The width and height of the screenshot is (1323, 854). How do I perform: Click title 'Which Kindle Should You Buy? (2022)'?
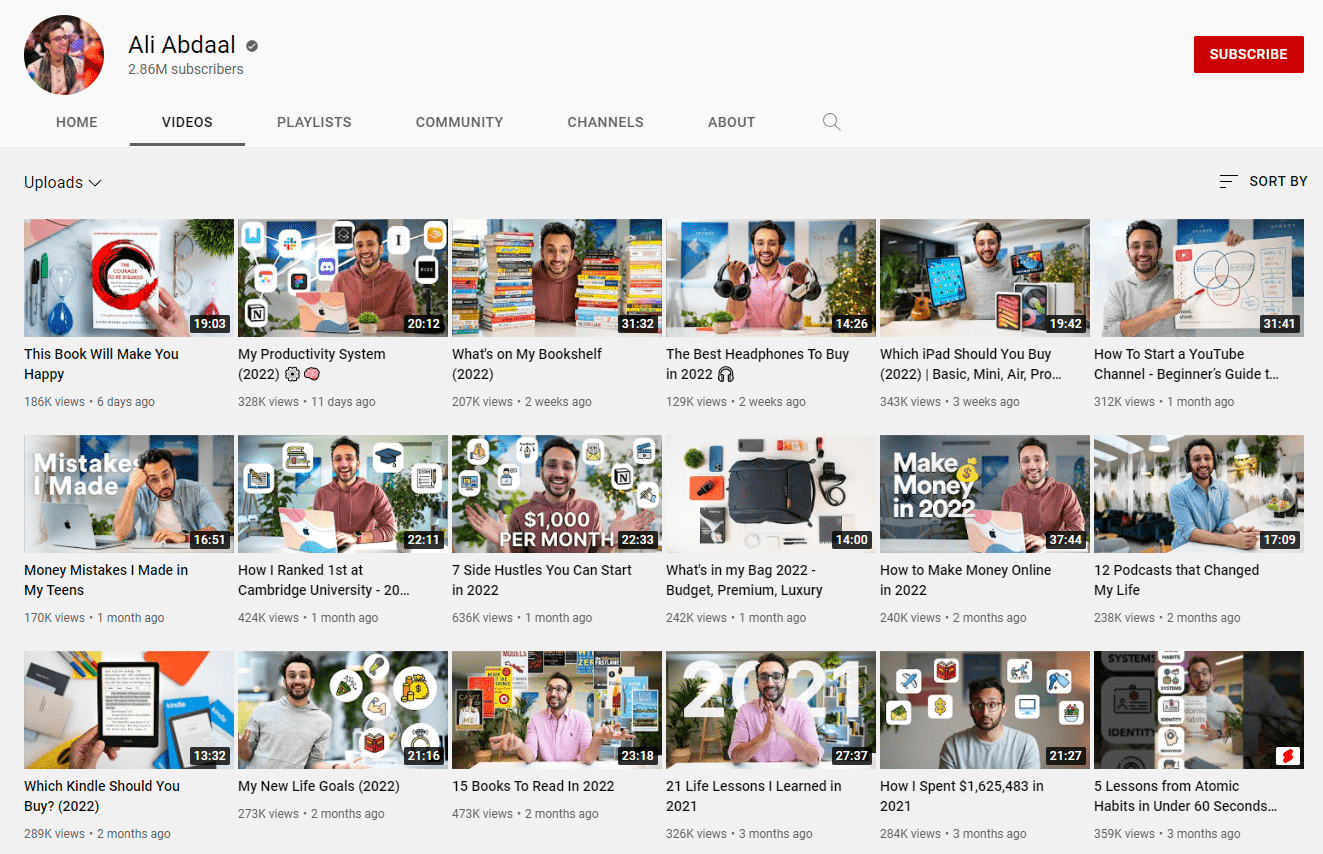point(102,796)
